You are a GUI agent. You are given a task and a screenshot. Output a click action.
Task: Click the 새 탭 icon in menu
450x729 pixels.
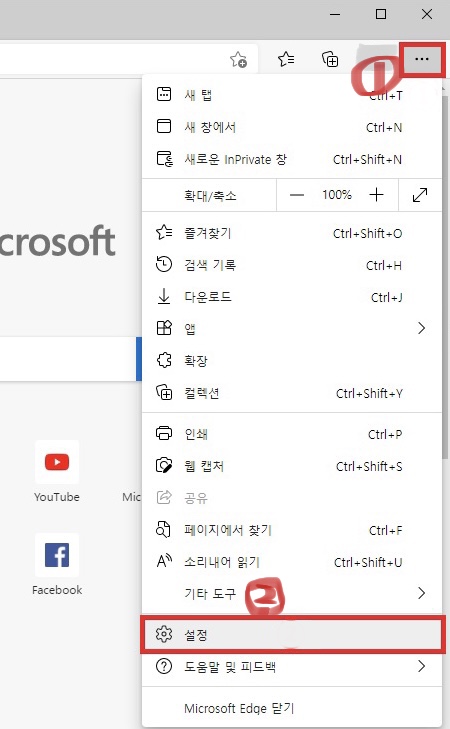click(x=164, y=94)
